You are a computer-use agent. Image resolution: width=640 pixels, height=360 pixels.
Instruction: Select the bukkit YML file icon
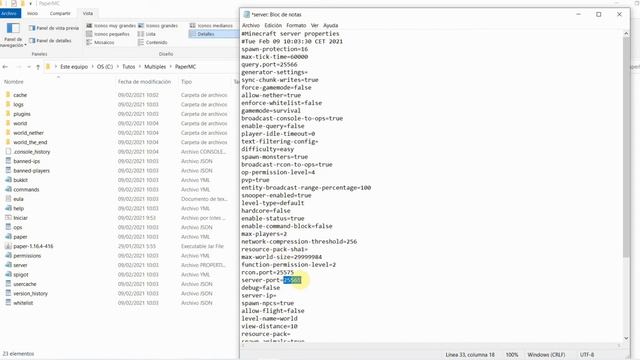(x=8, y=180)
